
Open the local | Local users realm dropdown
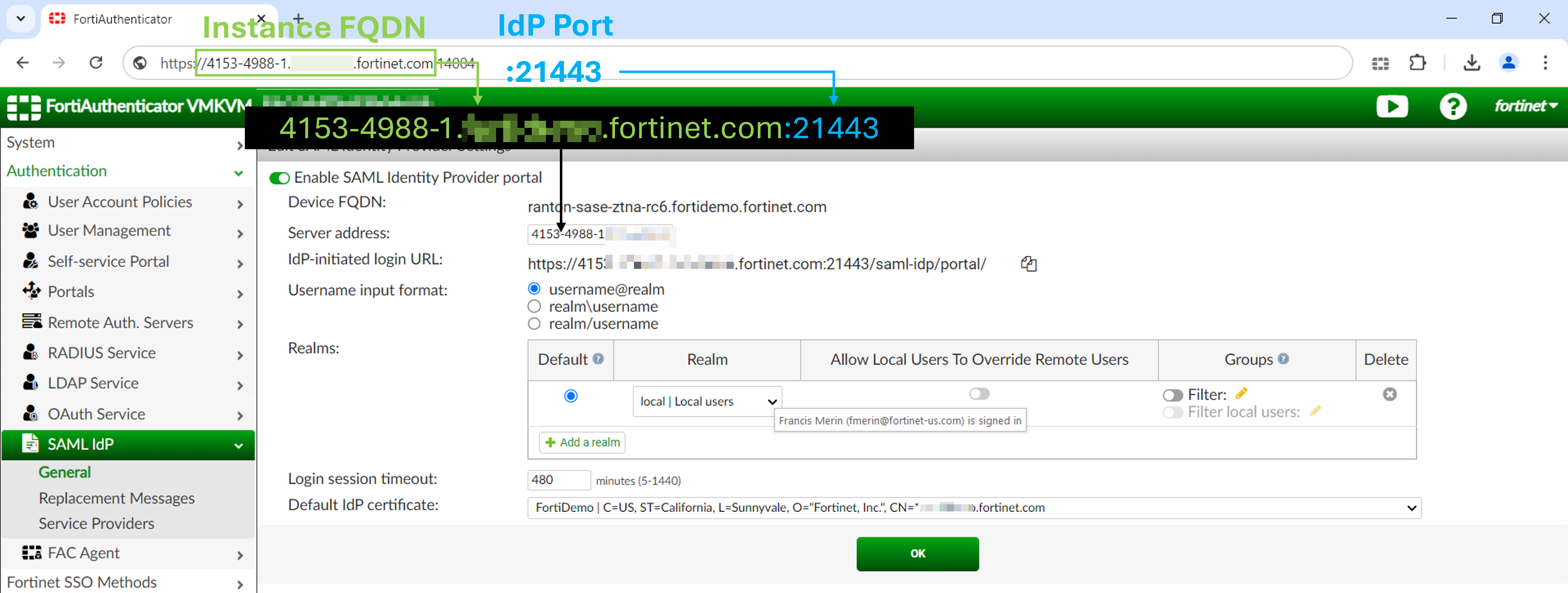click(x=707, y=401)
